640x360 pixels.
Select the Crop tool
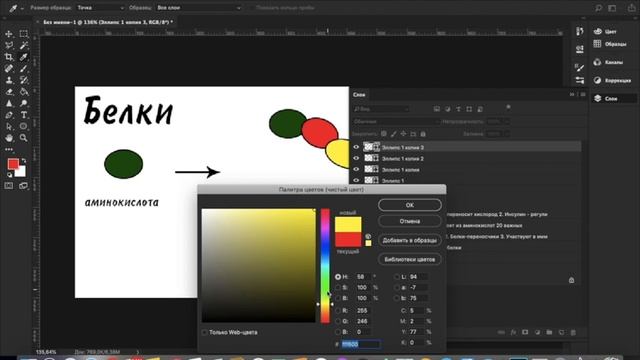[9, 57]
